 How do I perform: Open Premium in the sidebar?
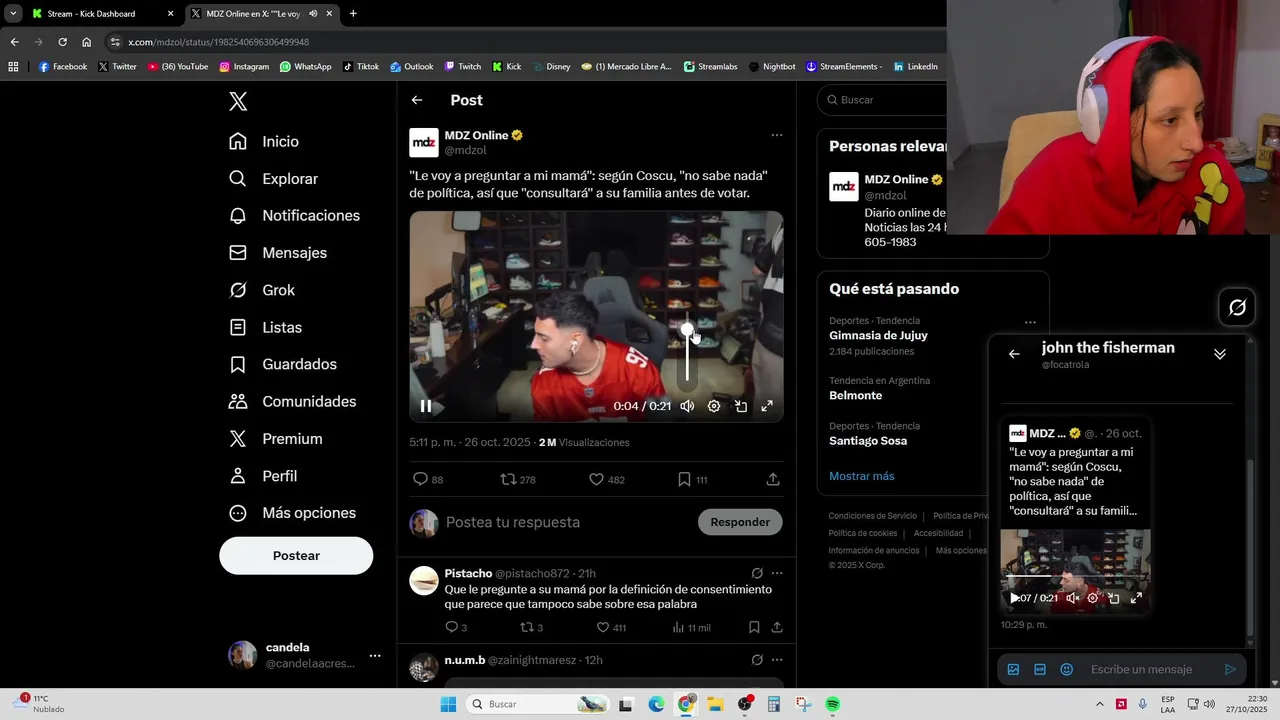[275, 439]
